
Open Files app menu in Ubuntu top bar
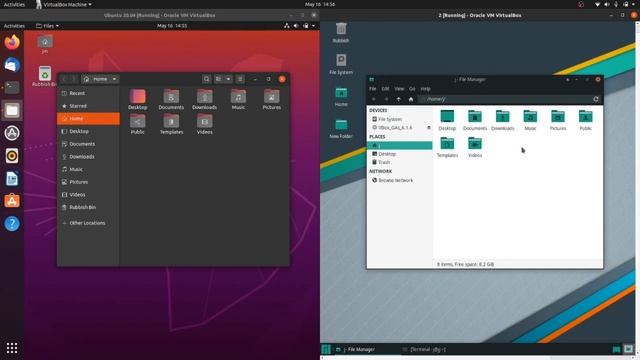47,26
